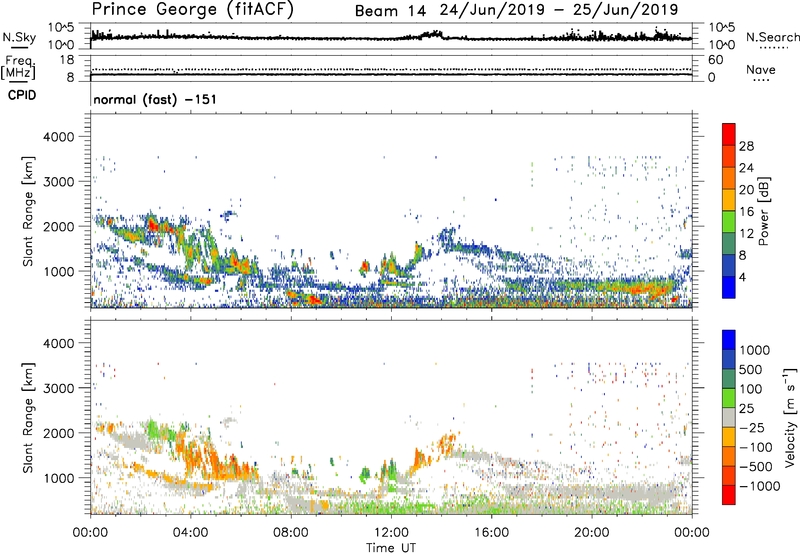Click the '16' power color bar tick
Viewport: 800px width, 554px height.
(x=746, y=212)
